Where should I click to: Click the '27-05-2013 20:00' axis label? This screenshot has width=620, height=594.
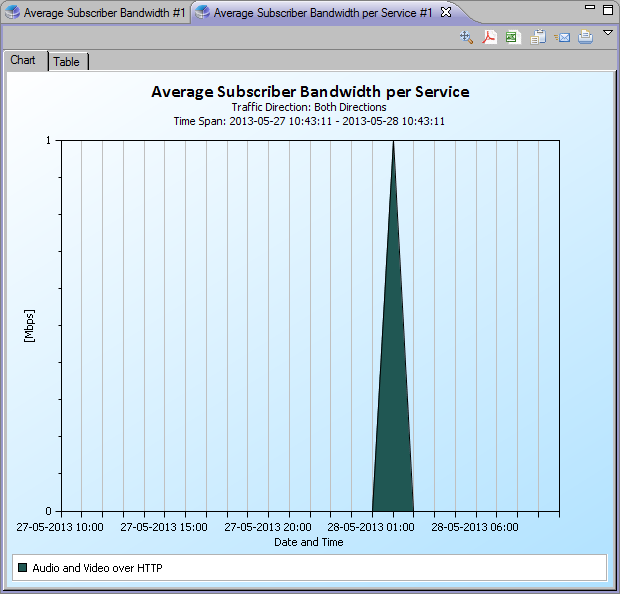(268, 527)
